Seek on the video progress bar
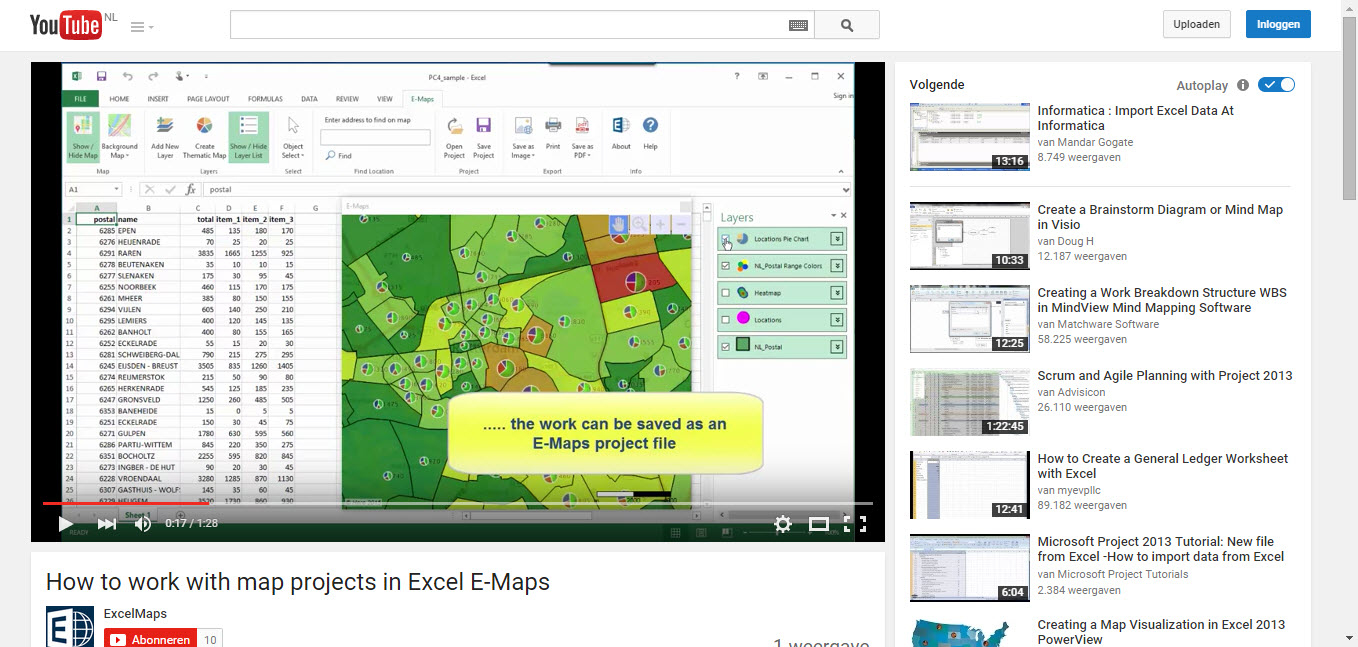1358x647 pixels. [457, 503]
